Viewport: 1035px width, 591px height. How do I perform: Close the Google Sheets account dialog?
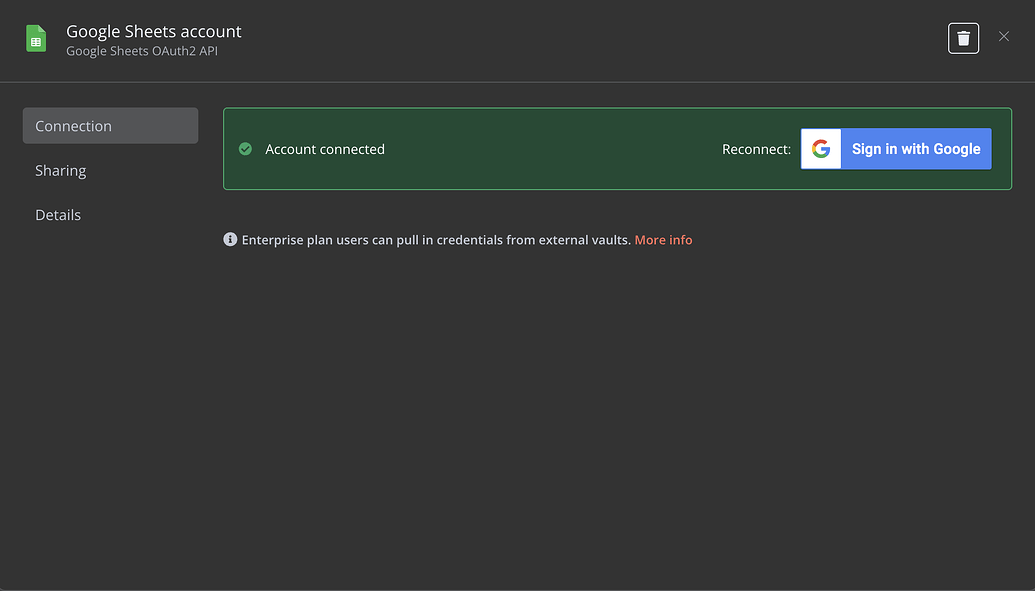coord(1004,36)
